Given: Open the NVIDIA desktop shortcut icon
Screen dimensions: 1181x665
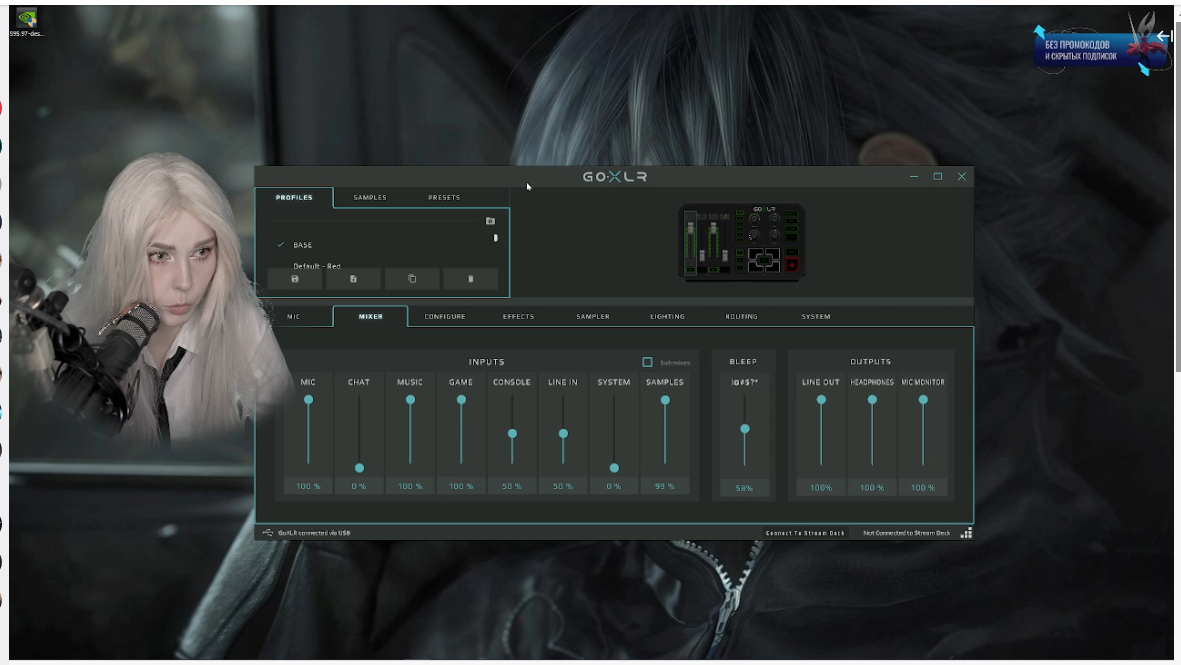Looking at the screenshot, I should coord(26,18).
